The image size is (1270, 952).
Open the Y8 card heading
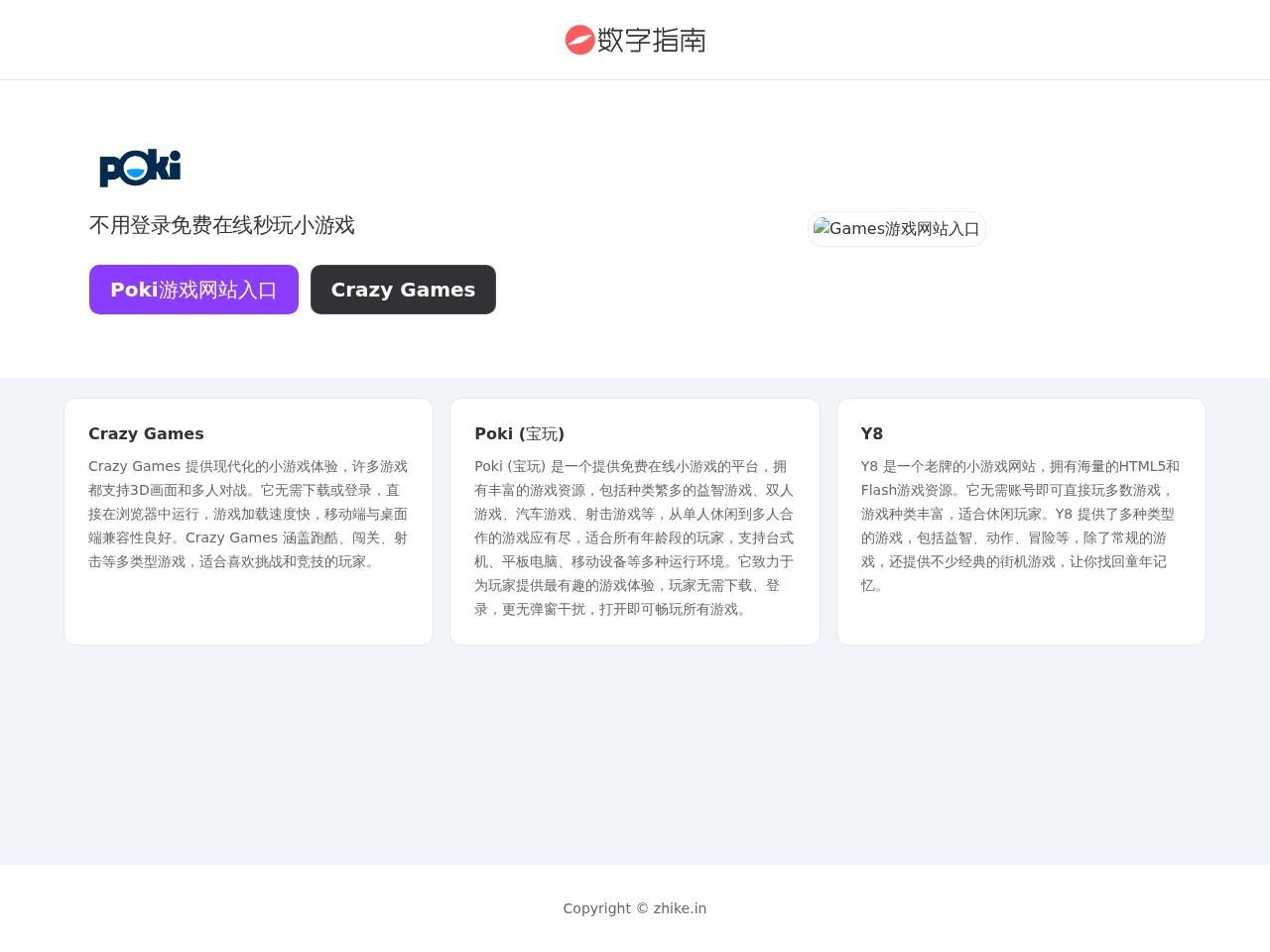(x=871, y=433)
